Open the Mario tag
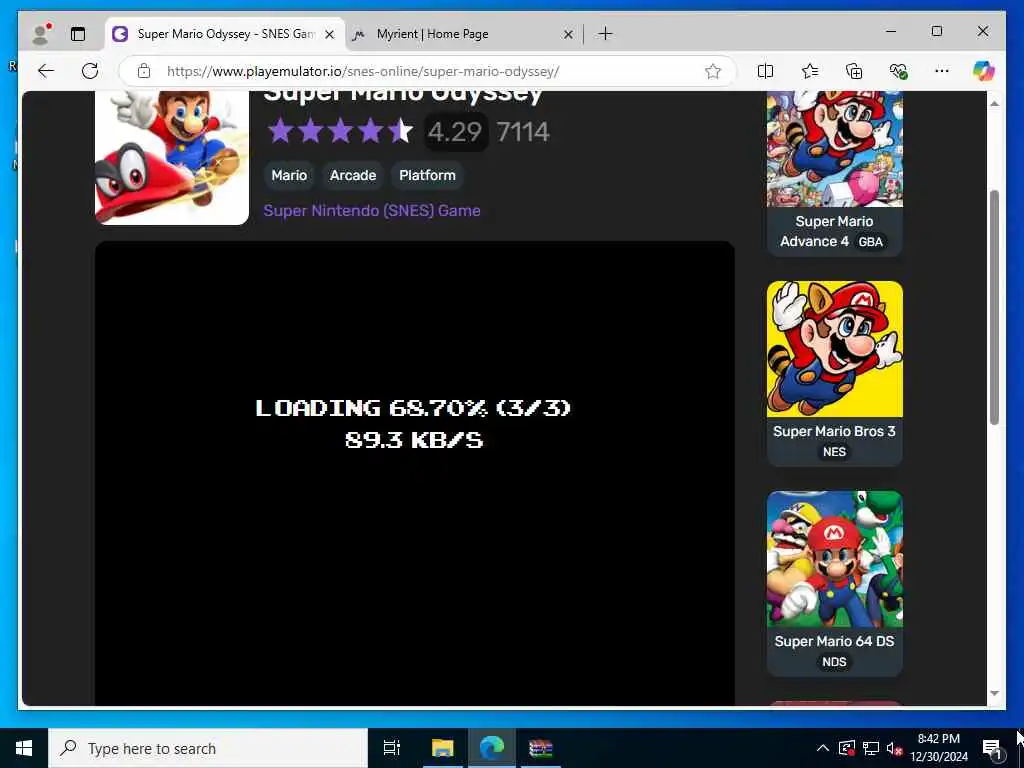The height and width of the screenshot is (768, 1024). coord(289,175)
